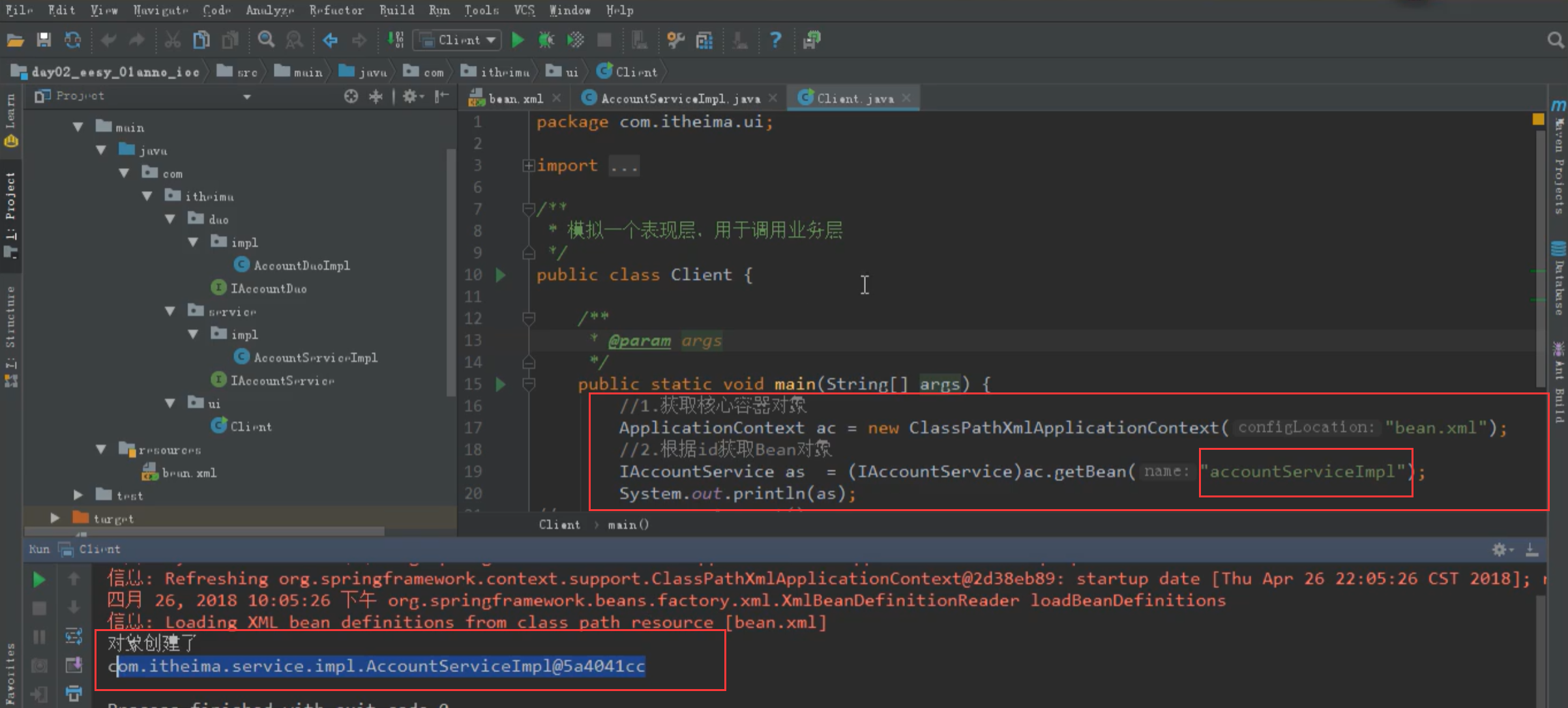Screen dimensions: 1568x708
Task: Rerun Client using Run panel play button
Action: [39, 579]
